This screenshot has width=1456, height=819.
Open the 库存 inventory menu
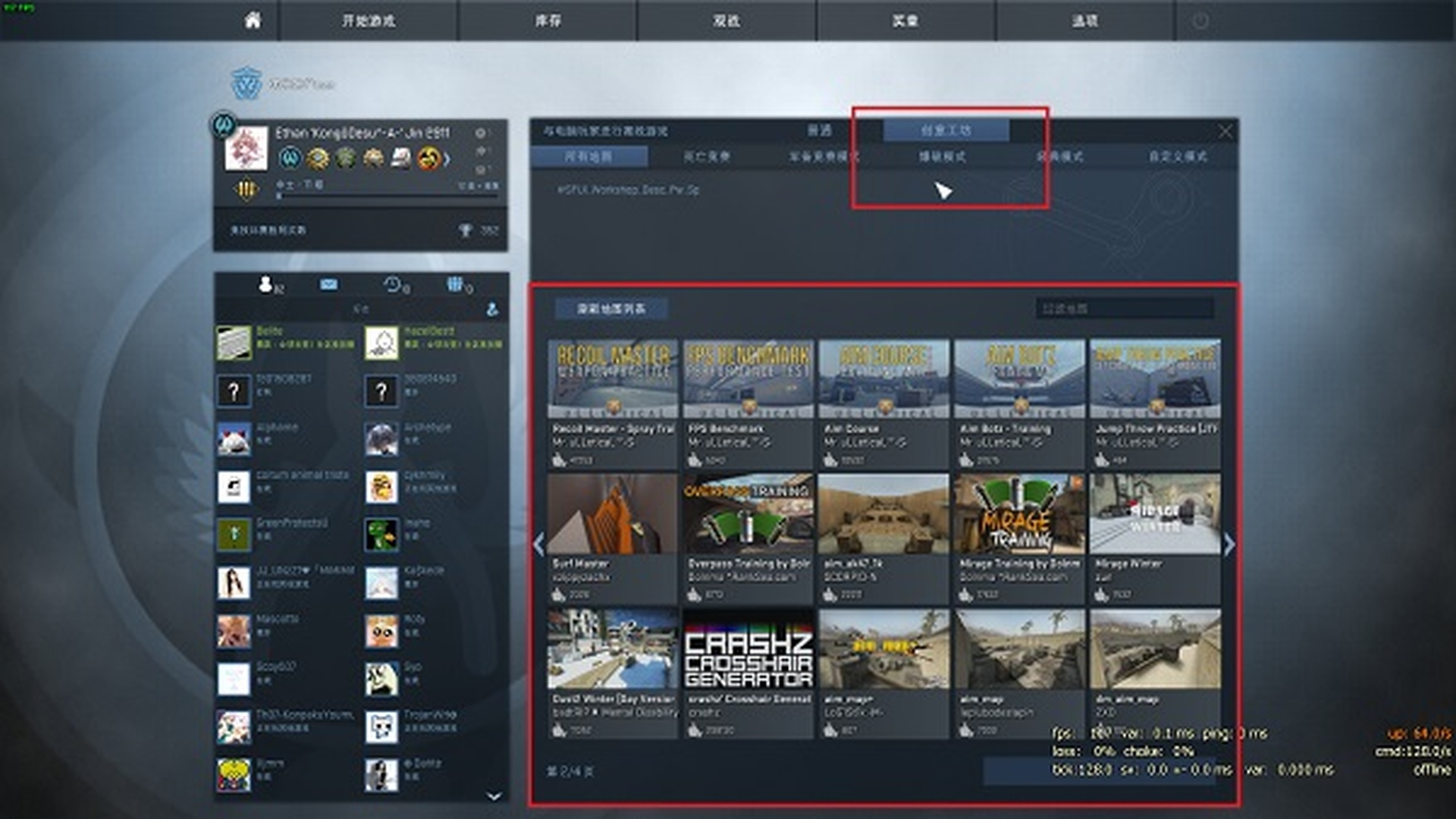tap(548, 20)
